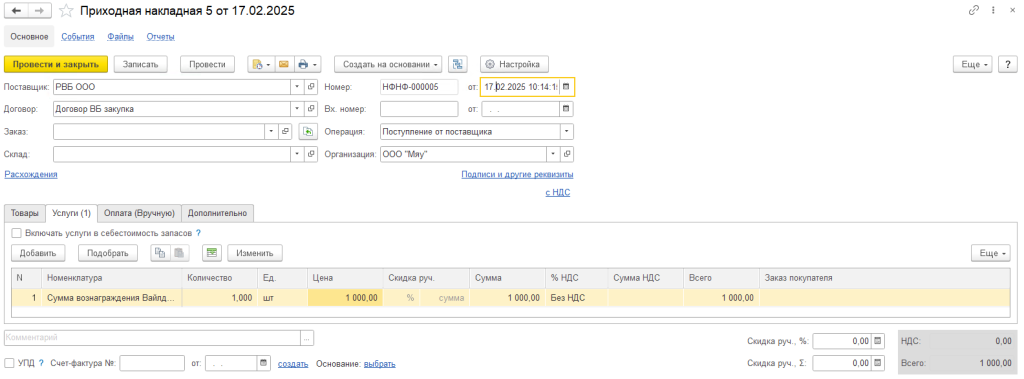This screenshot has width=1024, height=379.
Task: Open Подписи и другие реквизиты link
Action: click(517, 174)
